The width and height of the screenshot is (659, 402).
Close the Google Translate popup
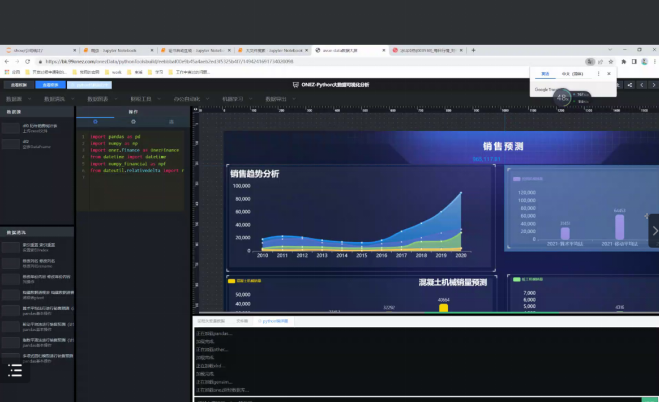coord(610,73)
